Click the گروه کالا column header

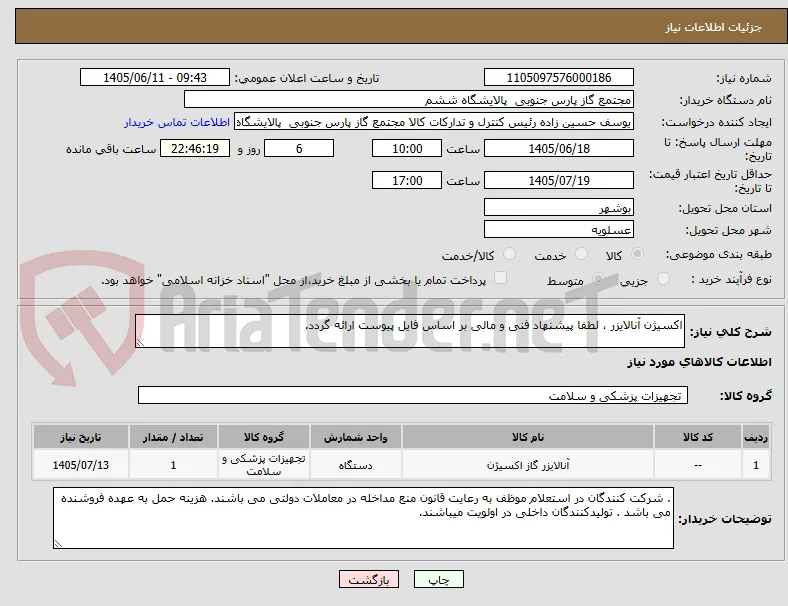[264, 437]
